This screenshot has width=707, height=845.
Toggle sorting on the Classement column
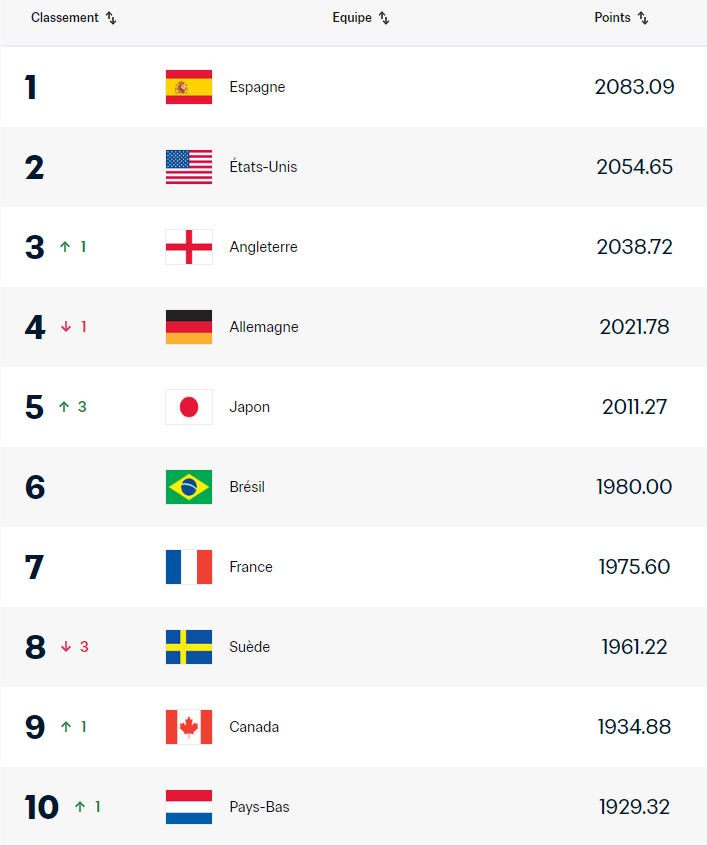[110, 17]
